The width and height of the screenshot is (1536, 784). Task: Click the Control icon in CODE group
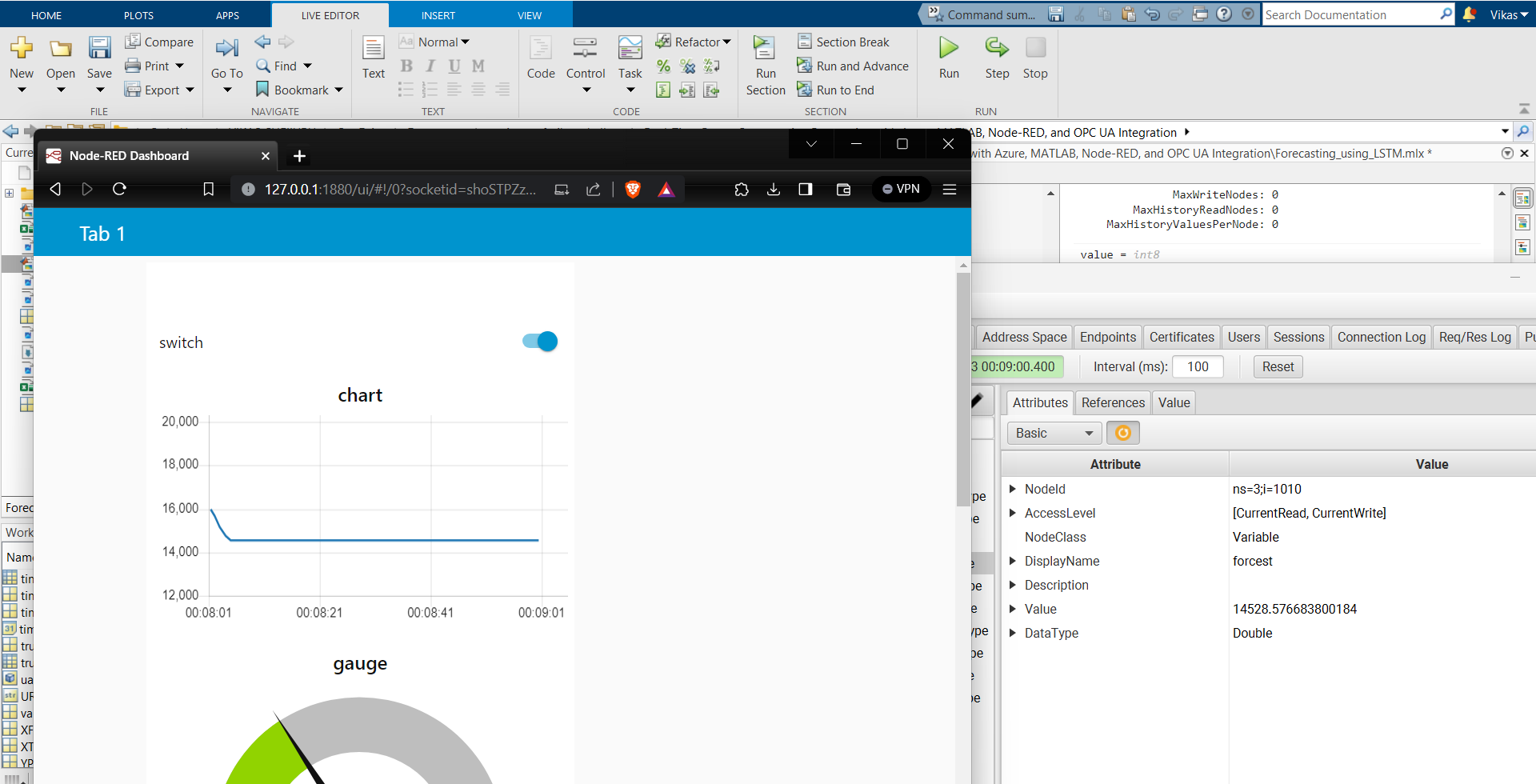click(586, 48)
